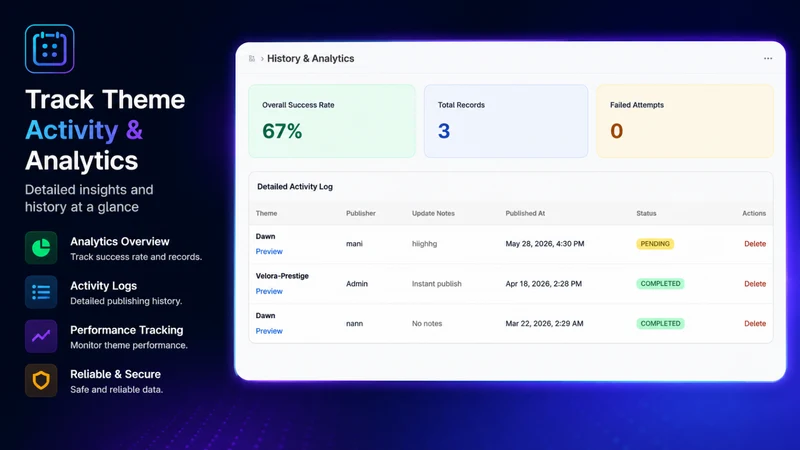Click the Performance Tracking line chart icon
This screenshot has height=450, width=800.
pyautogui.click(x=41, y=336)
